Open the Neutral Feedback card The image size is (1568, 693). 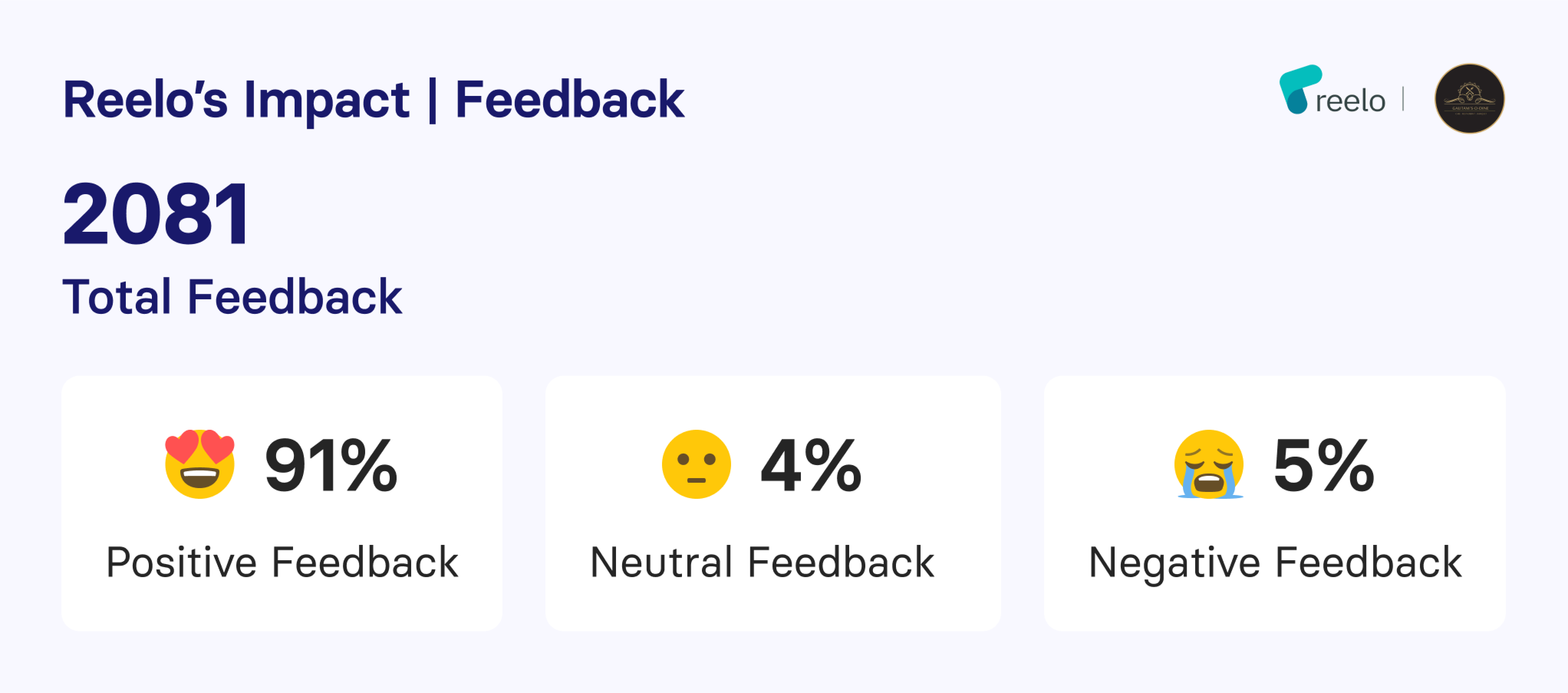[773, 503]
